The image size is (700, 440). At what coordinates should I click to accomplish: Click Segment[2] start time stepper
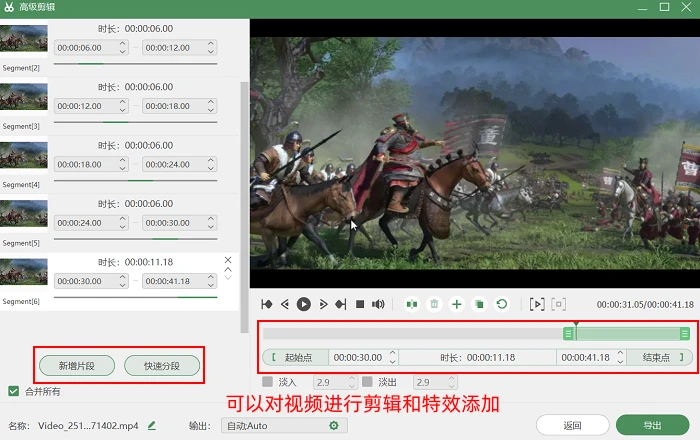click(x=122, y=47)
